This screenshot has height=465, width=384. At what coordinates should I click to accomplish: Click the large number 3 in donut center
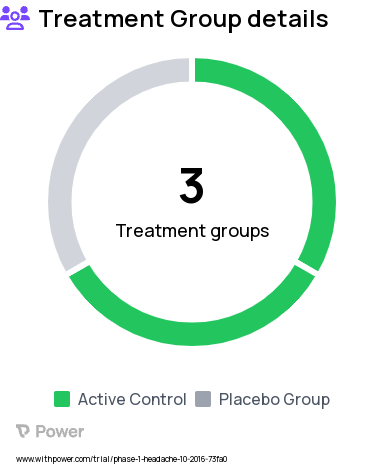pyautogui.click(x=192, y=185)
